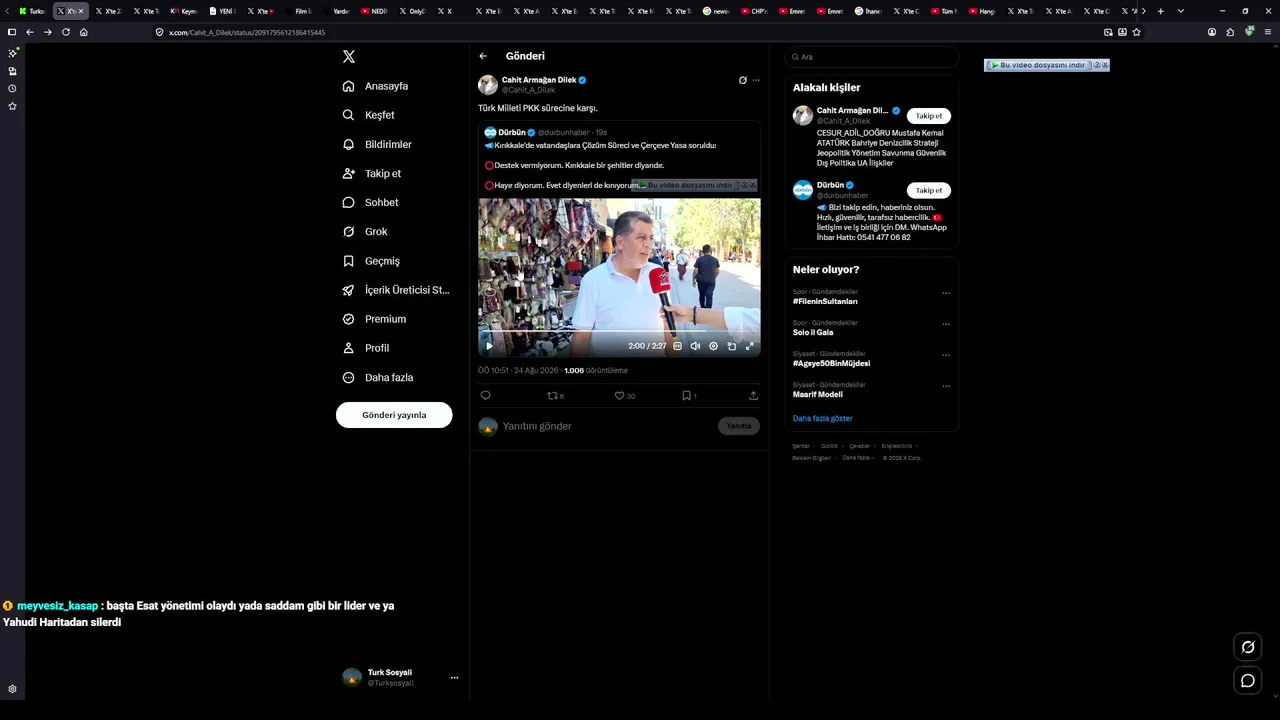This screenshot has width=1280, height=720.
Task: Open Cahit Armağan Dilek's profile name
Action: (x=539, y=80)
